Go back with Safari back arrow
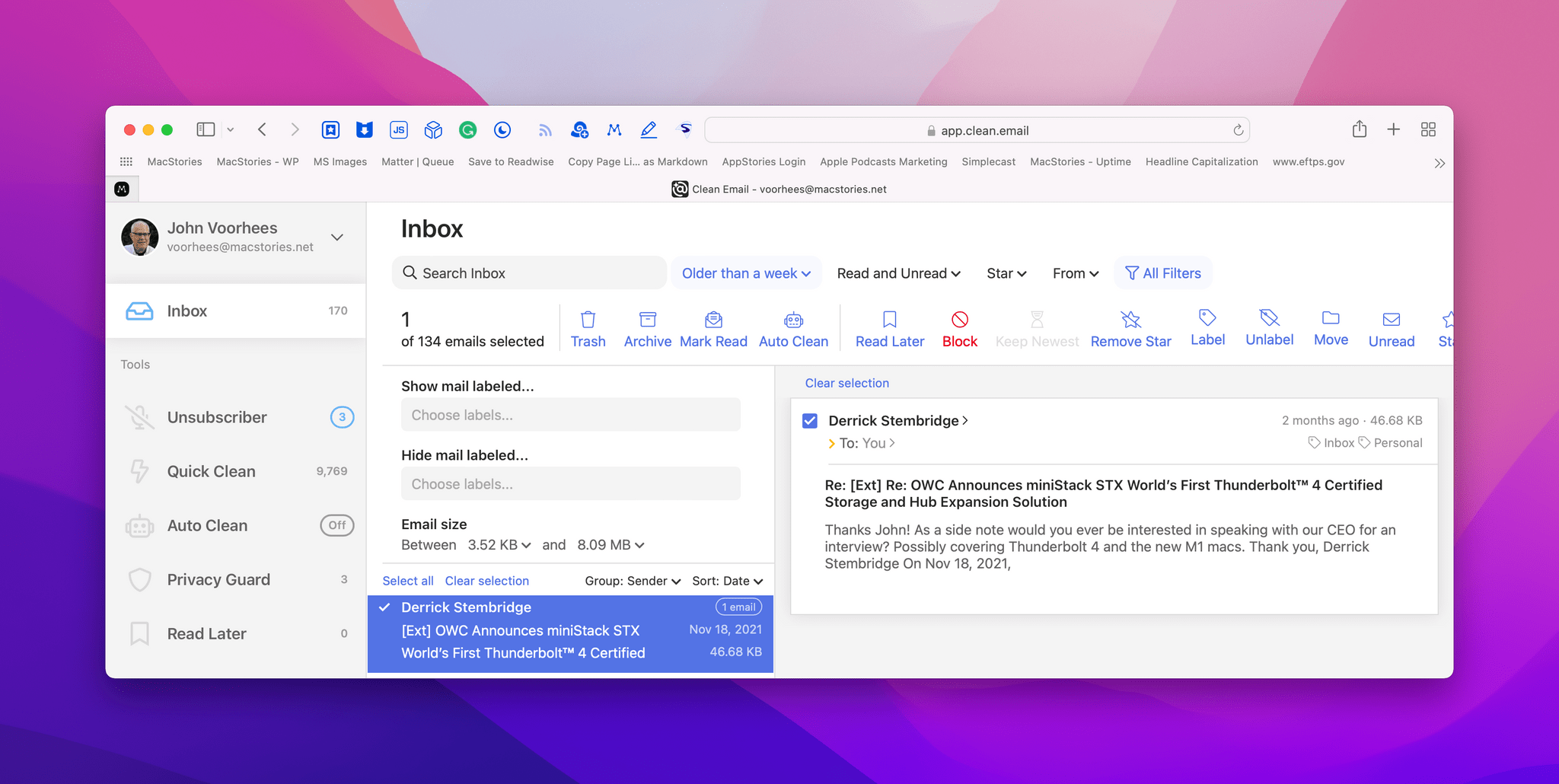 click(262, 129)
